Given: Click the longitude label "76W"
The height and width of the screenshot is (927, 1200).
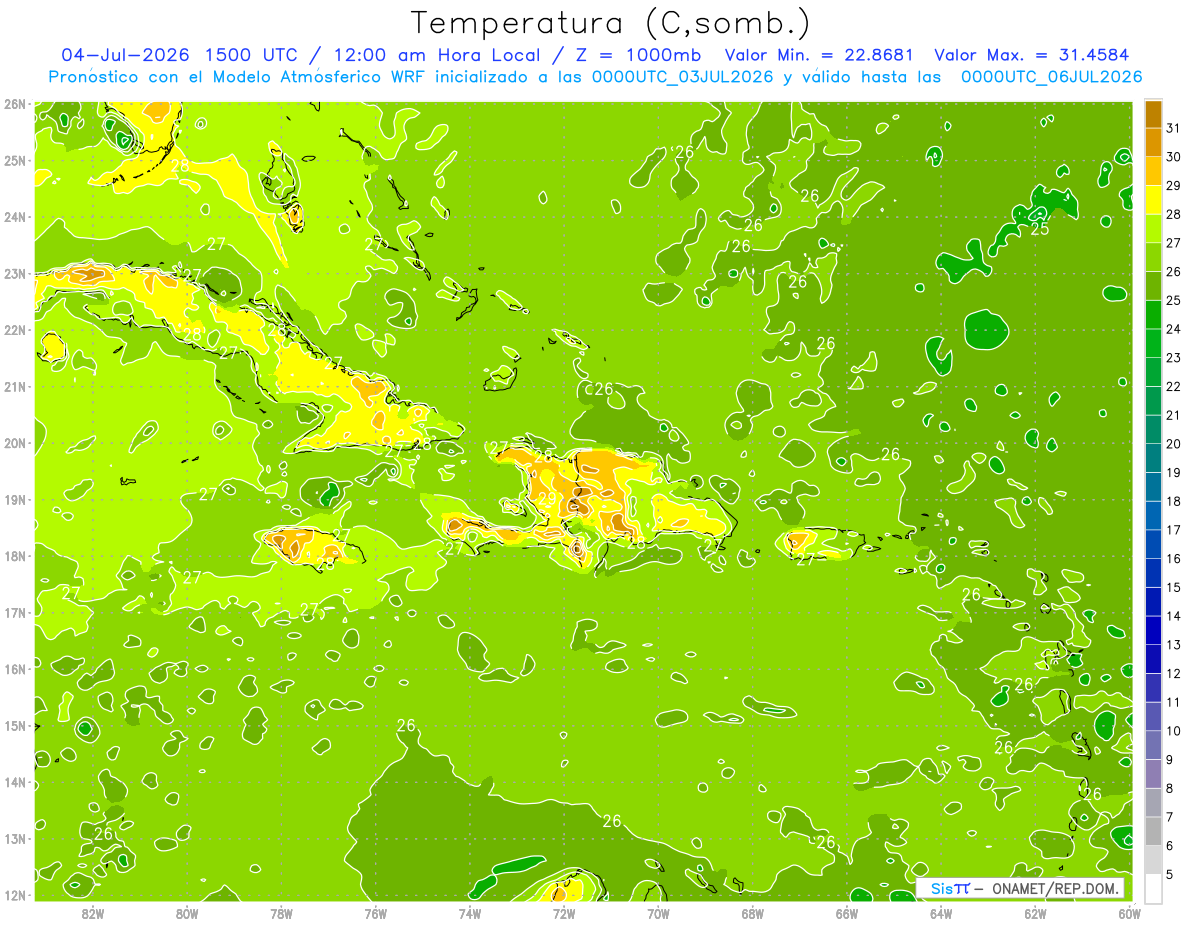Looking at the screenshot, I should 375,913.
